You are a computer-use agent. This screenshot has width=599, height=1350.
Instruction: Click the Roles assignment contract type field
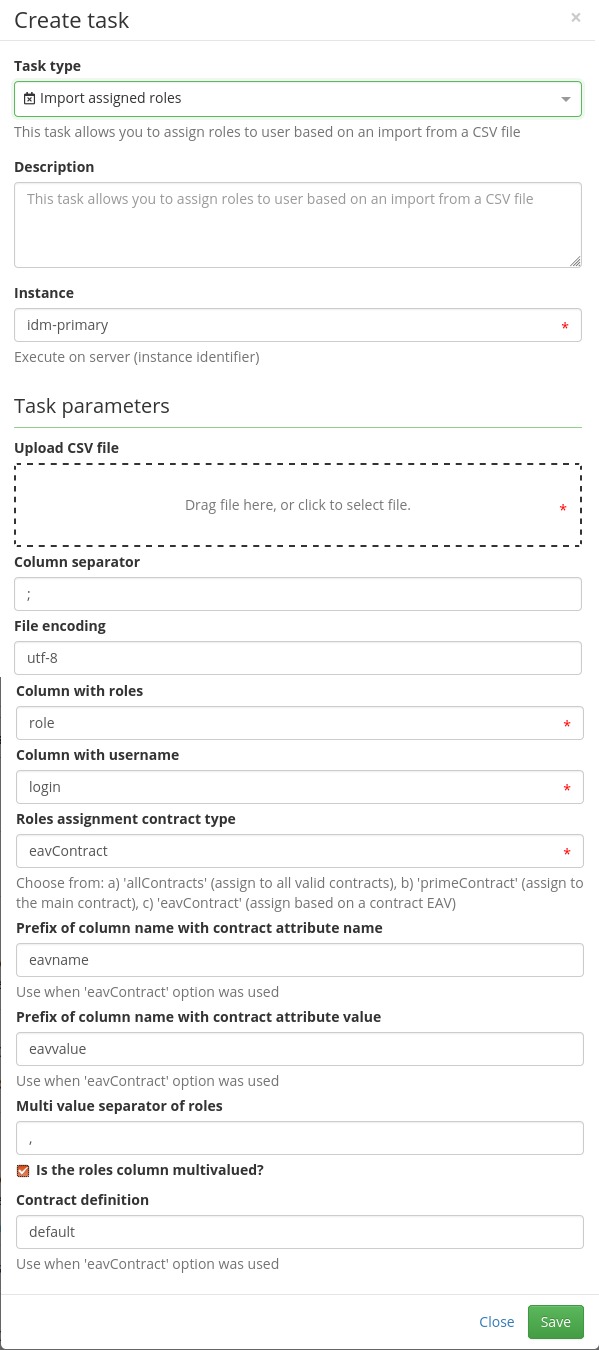coord(300,851)
